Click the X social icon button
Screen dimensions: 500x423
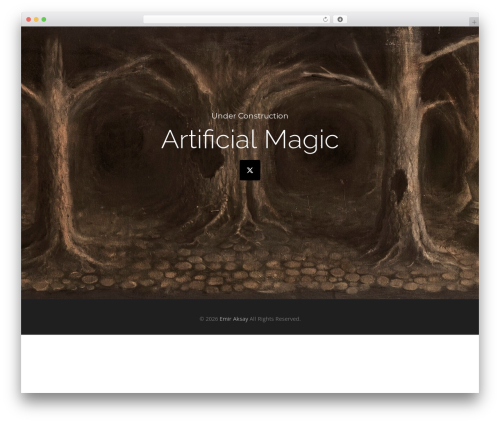pos(250,170)
